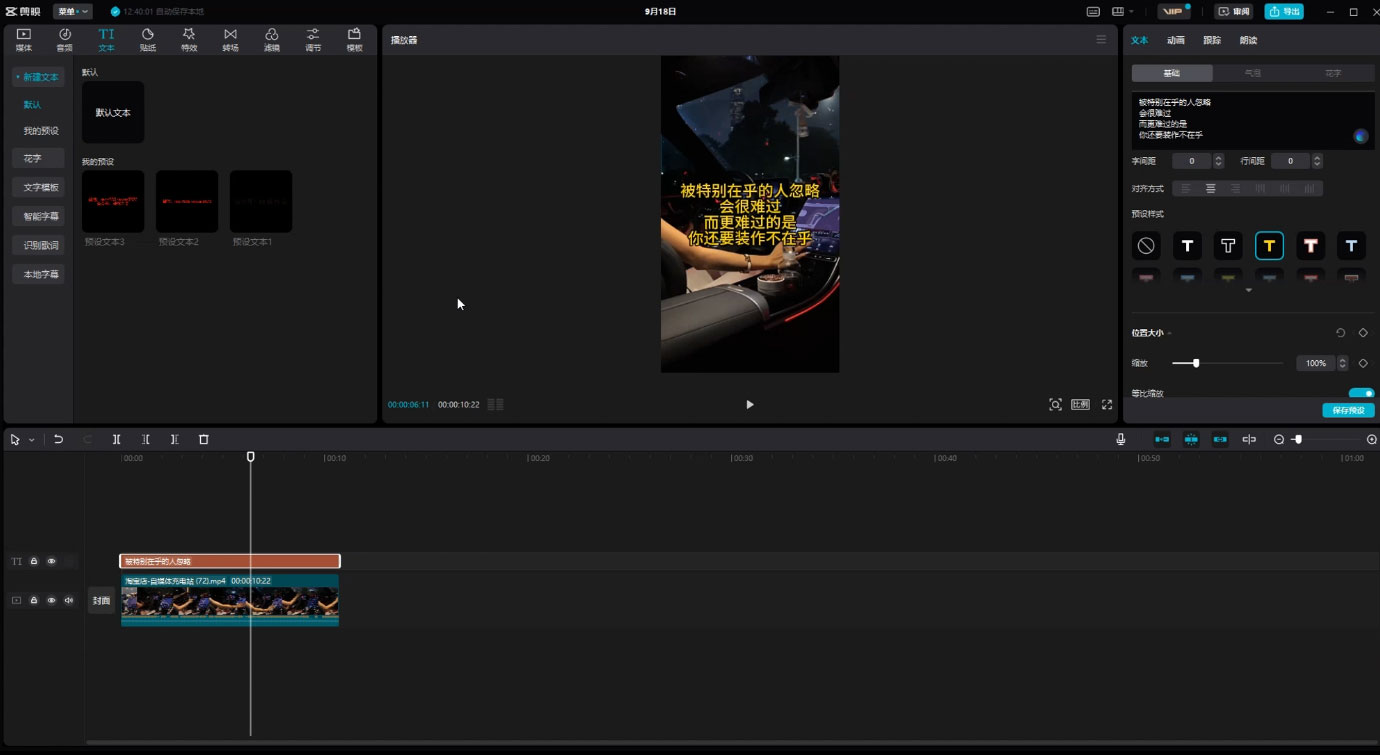Click the microphone voiceover record icon

coord(1120,439)
